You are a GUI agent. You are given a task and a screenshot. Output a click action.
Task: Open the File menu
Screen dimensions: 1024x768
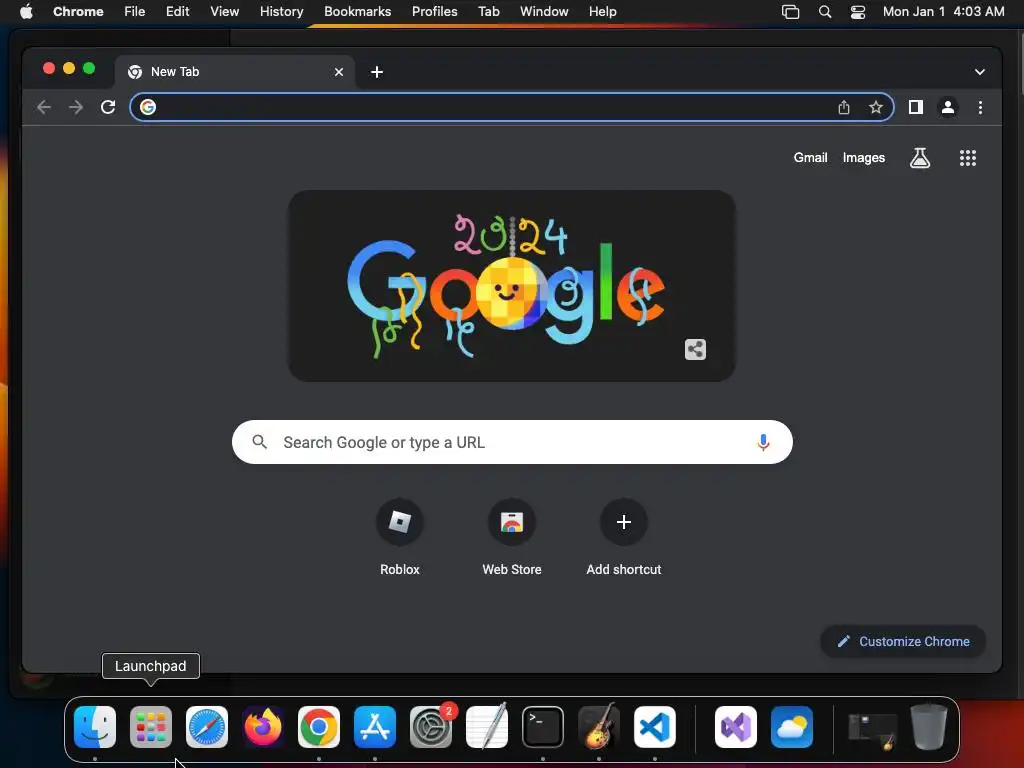[135, 12]
